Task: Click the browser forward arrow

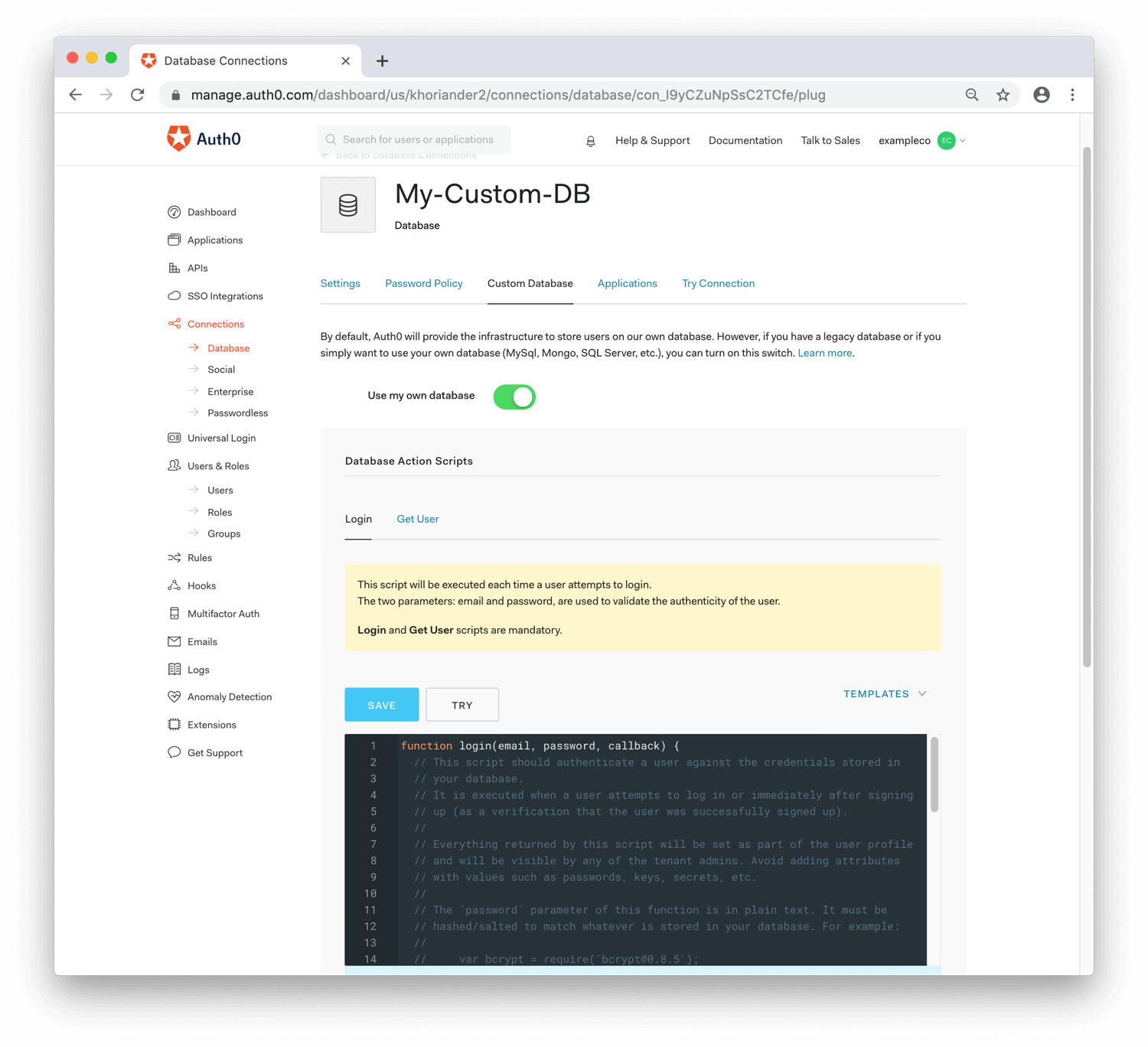Action: 106,95
